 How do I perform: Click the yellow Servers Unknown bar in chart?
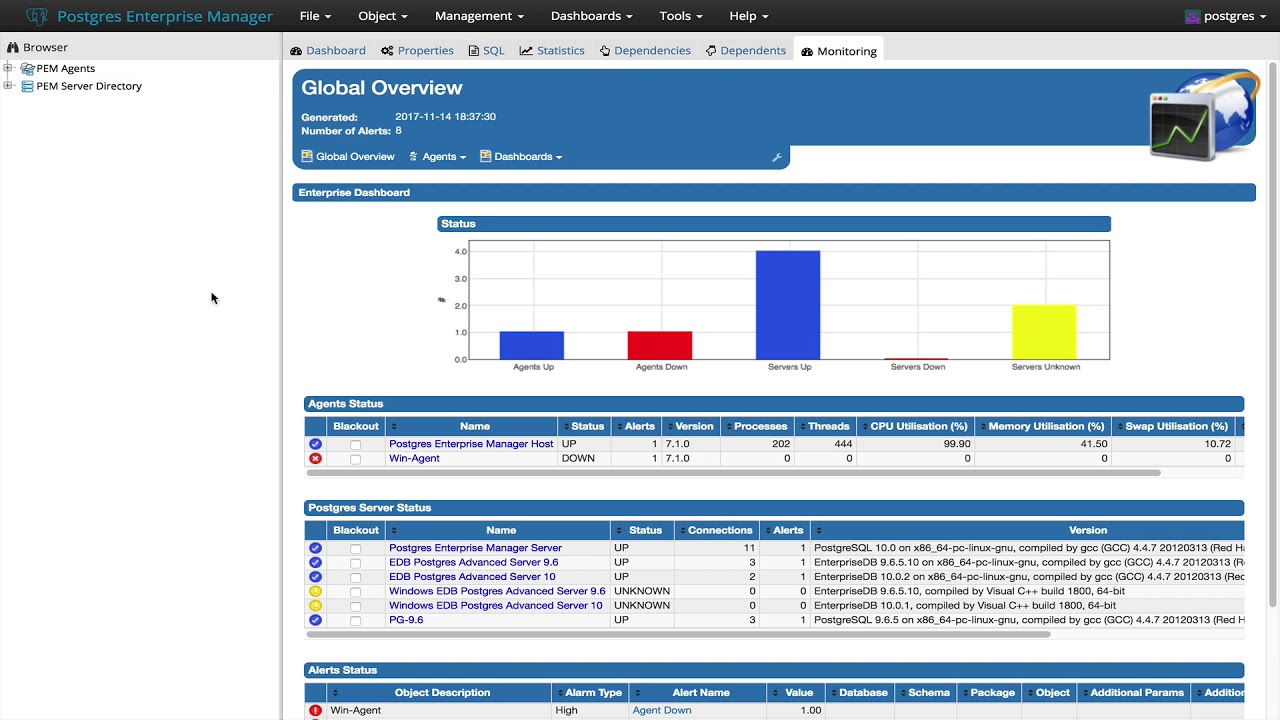(1044, 332)
